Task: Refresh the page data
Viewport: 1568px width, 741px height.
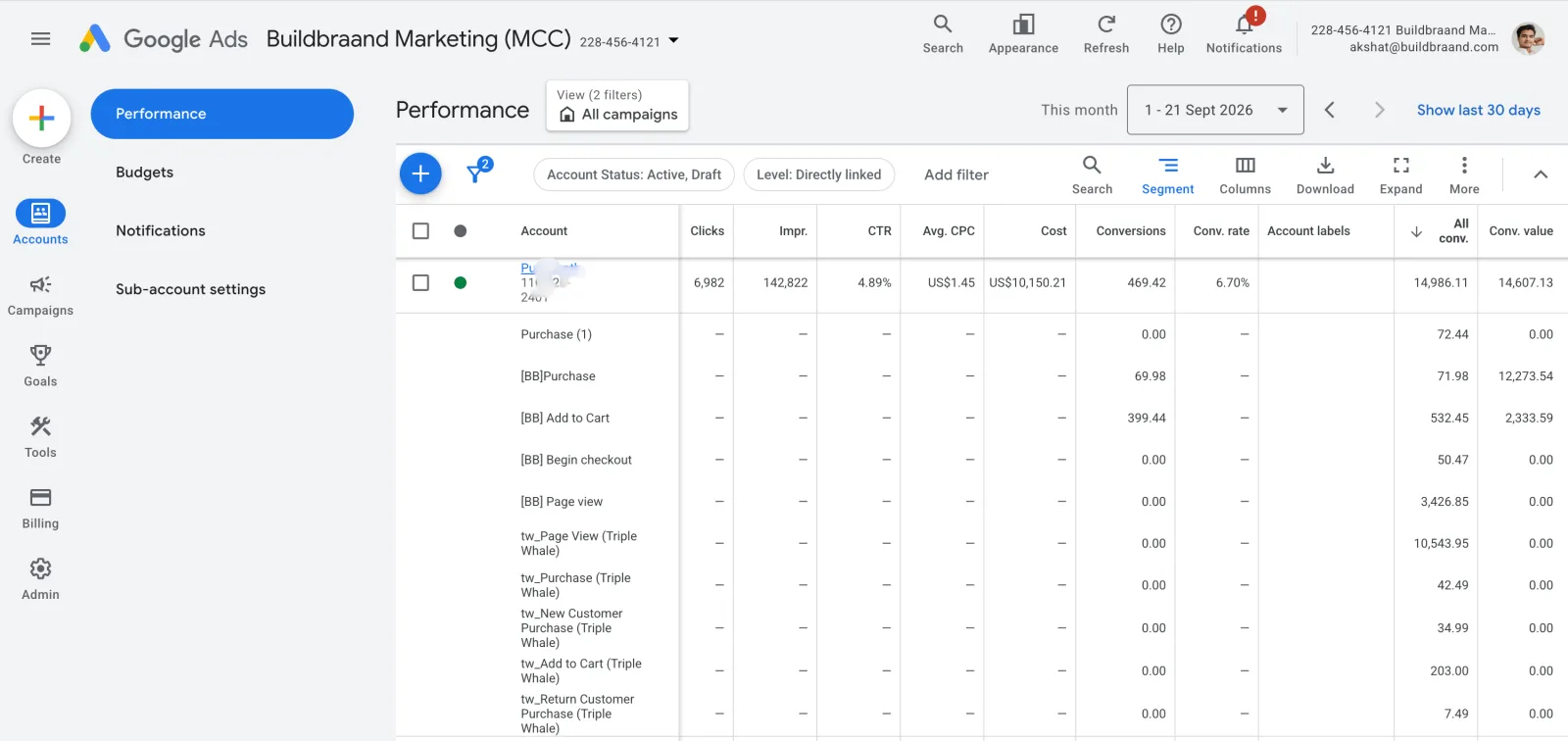Action: tap(1106, 34)
